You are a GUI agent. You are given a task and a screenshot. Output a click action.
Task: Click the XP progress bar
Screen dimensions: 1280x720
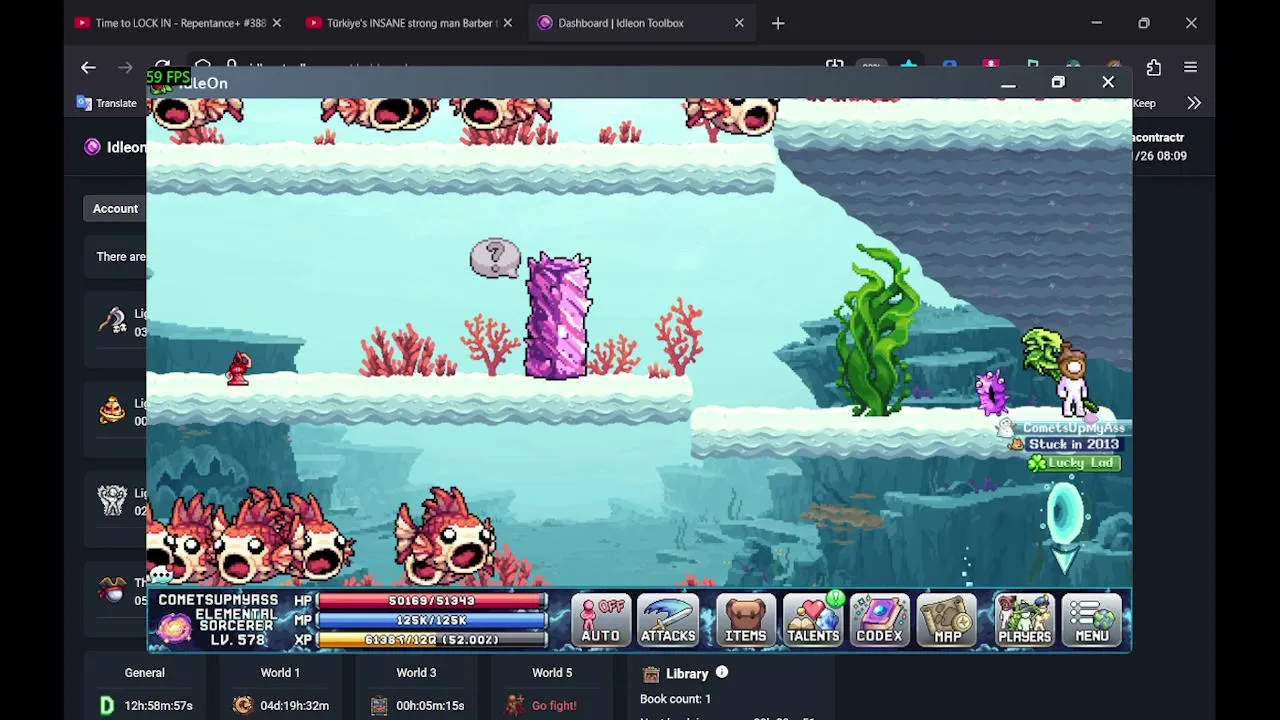(x=432, y=640)
